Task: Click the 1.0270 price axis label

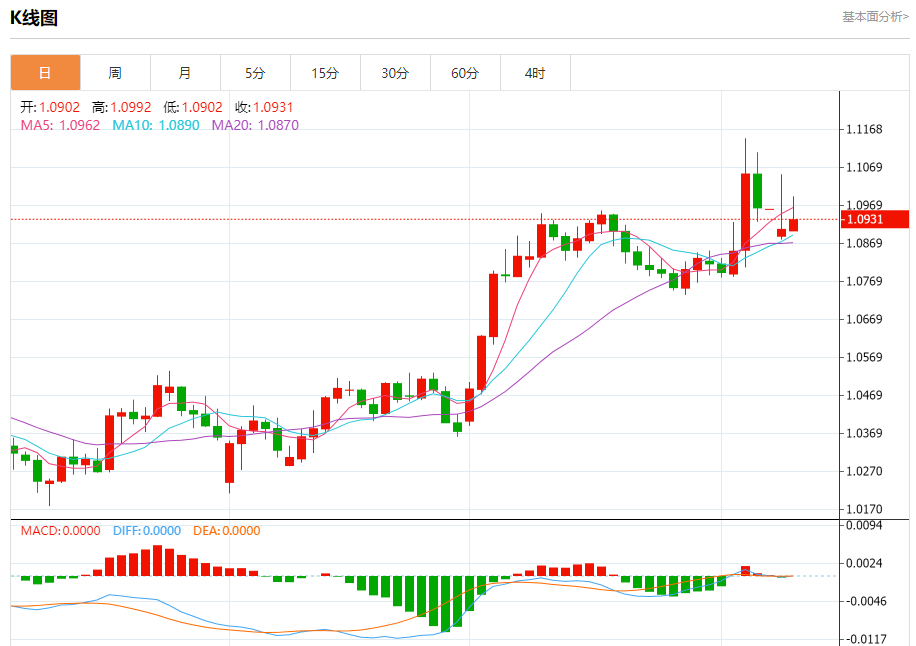Action: 865,471
